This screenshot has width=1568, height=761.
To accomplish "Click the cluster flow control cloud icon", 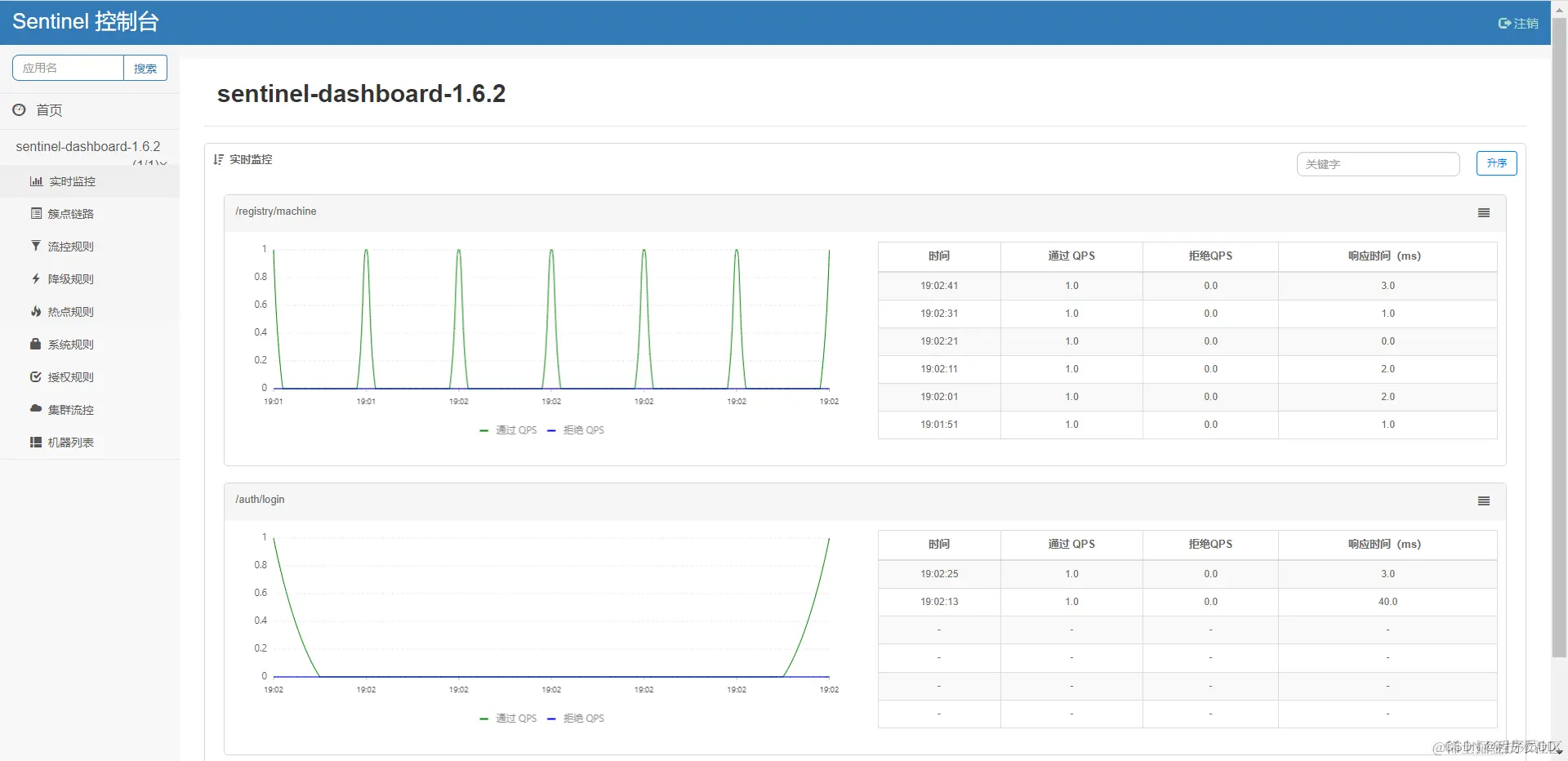I will [x=36, y=408].
